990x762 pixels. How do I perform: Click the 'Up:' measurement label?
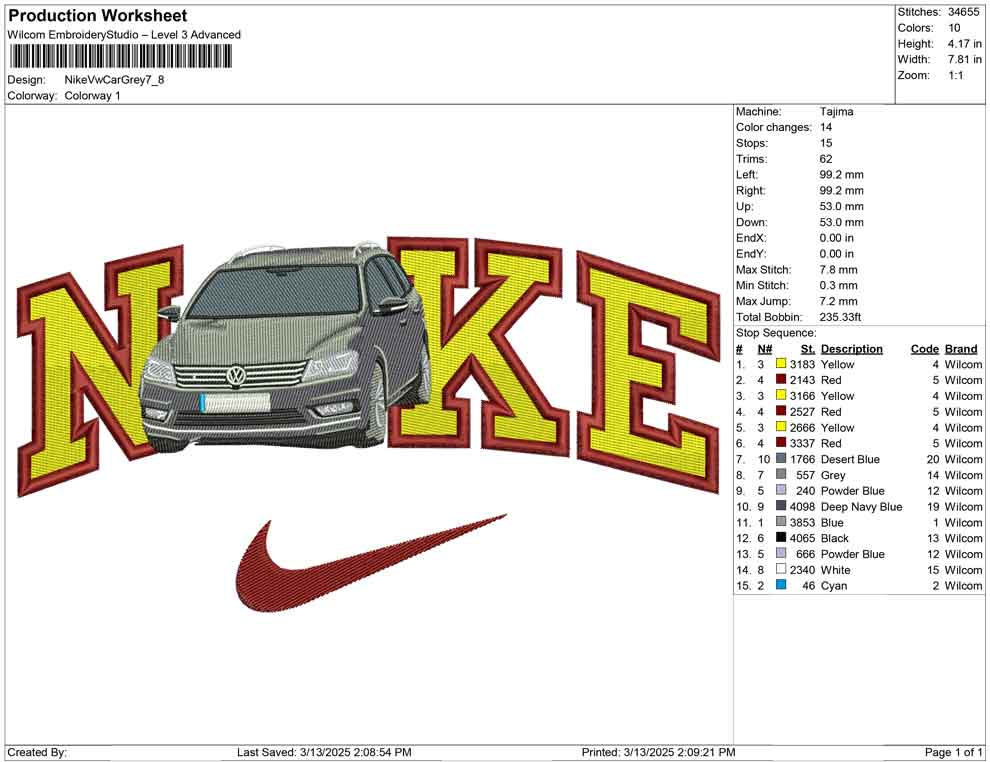tap(744, 206)
